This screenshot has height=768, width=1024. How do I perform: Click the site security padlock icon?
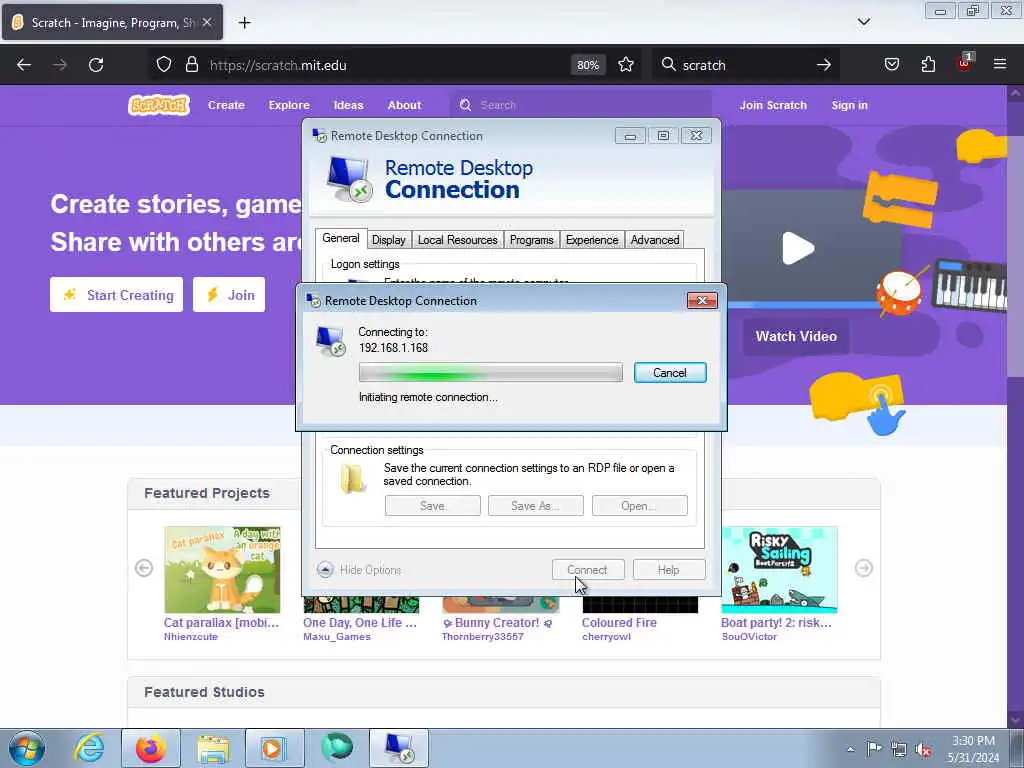(x=191, y=65)
